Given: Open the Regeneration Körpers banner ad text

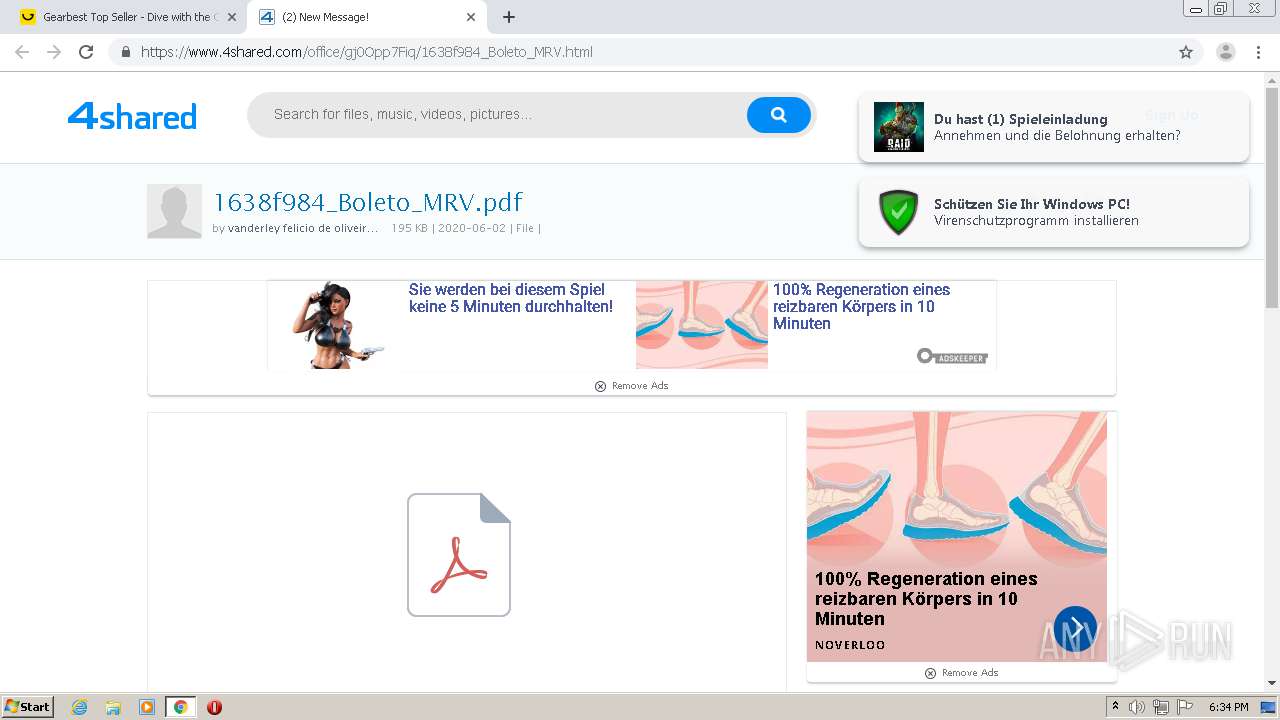Looking at the screenshot, I should (862, 306).
